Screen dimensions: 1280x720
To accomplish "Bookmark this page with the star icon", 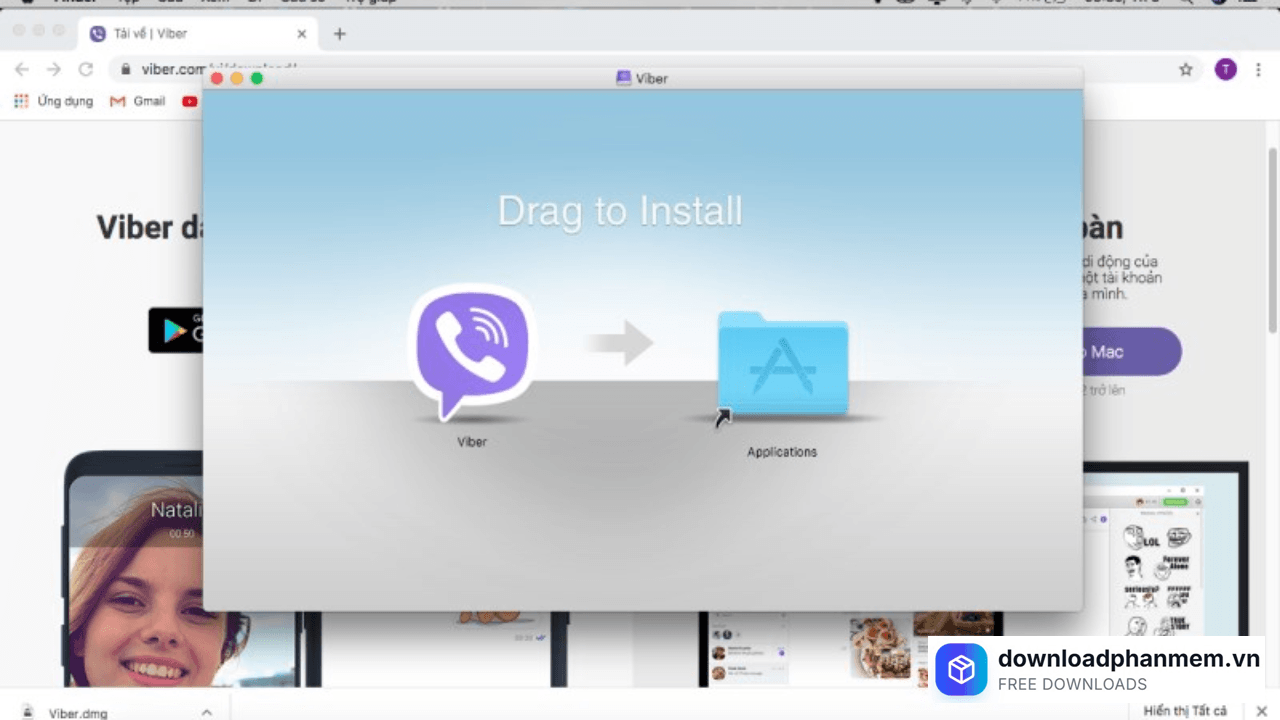I will [1186, 69].
